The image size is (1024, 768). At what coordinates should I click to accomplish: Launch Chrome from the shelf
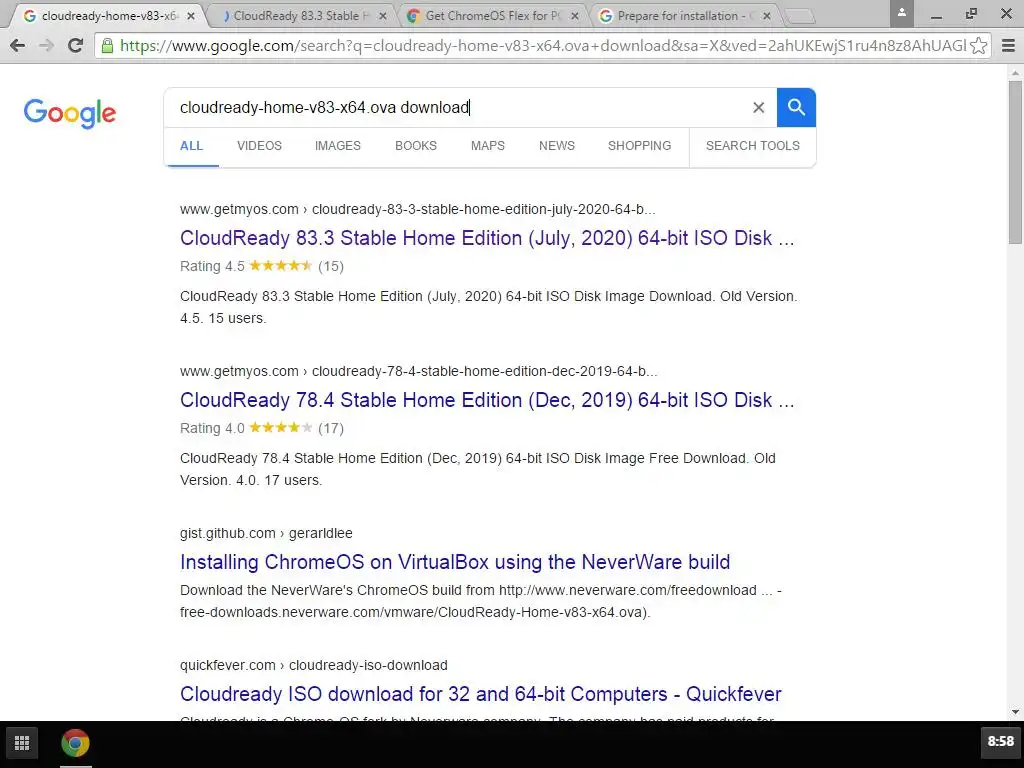[x=75, y=743]
